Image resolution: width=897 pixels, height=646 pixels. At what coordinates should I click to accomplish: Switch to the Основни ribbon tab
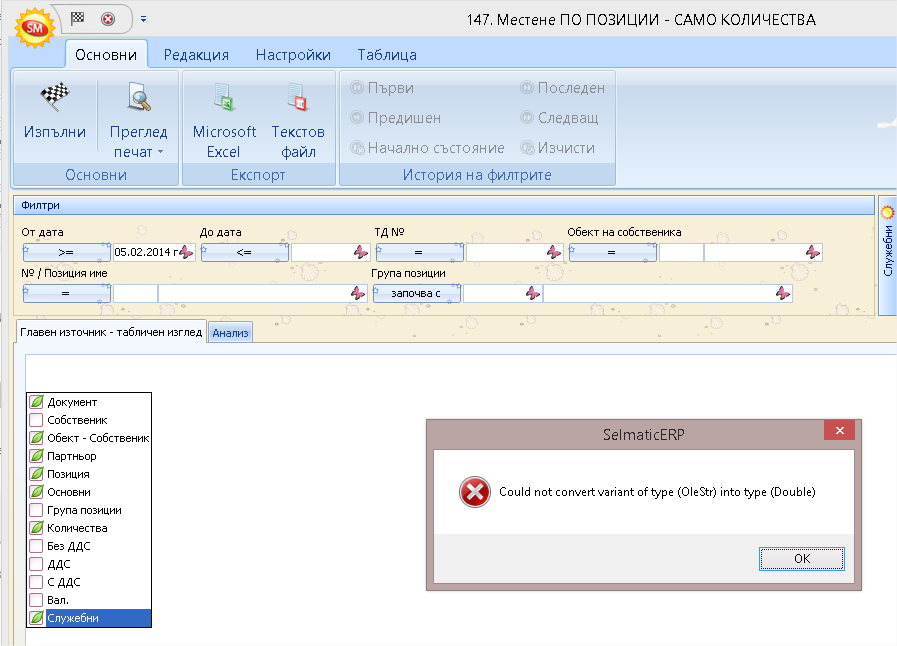106,54
